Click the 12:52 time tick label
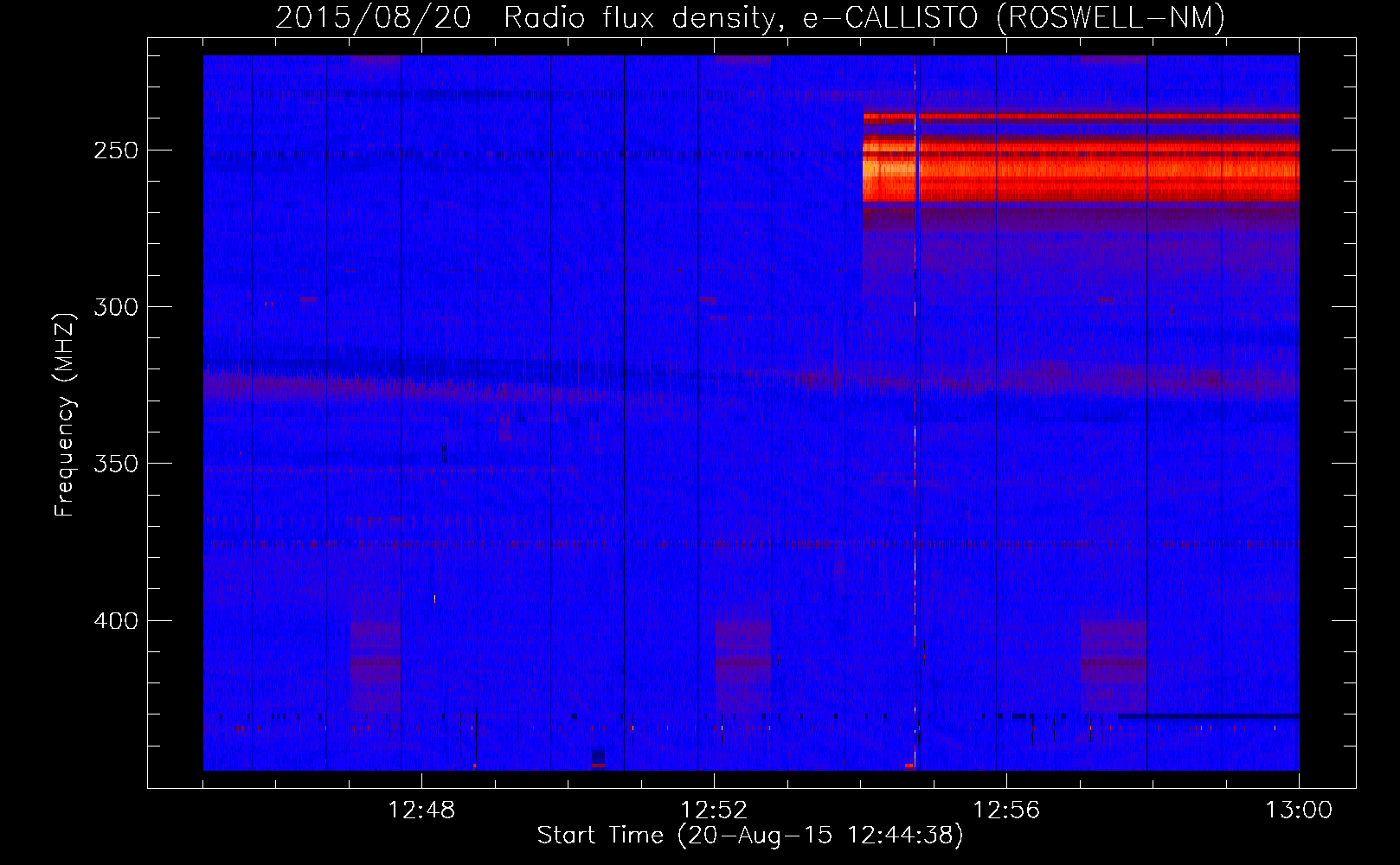The image size is (1400, 865). point(714,811)
